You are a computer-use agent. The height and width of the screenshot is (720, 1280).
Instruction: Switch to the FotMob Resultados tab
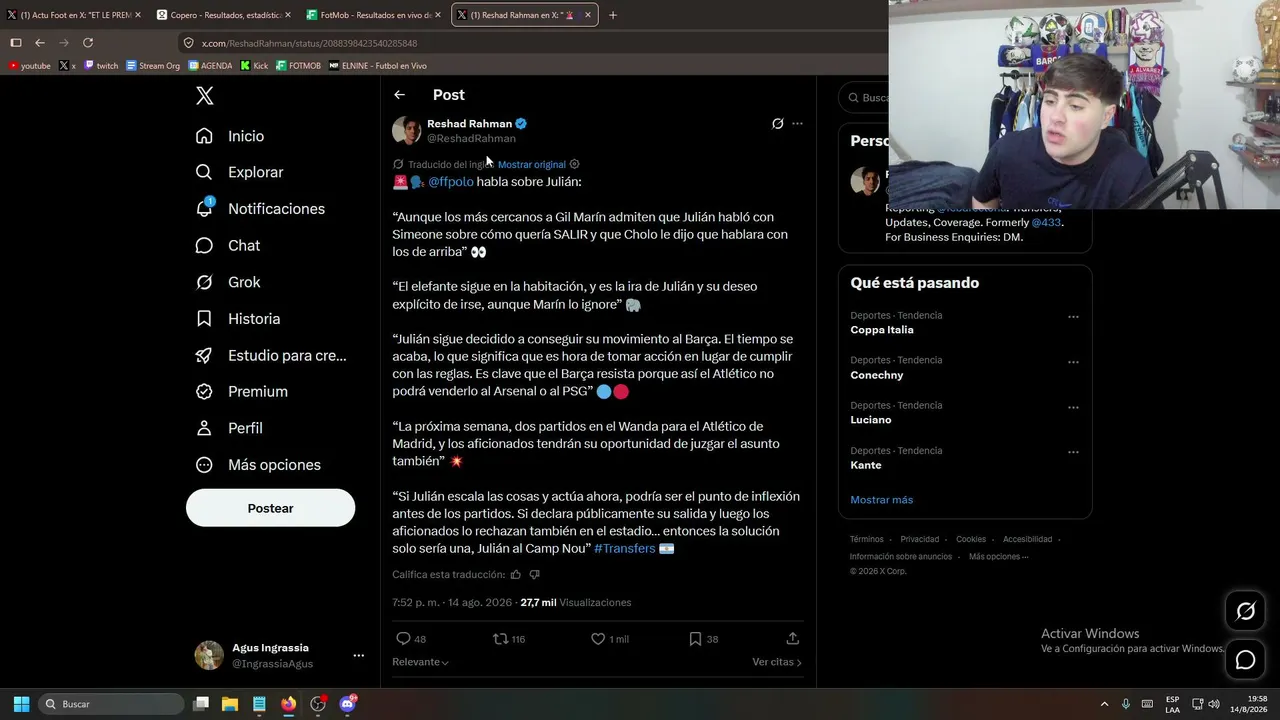pyautogui.click(x=374, y=15)
